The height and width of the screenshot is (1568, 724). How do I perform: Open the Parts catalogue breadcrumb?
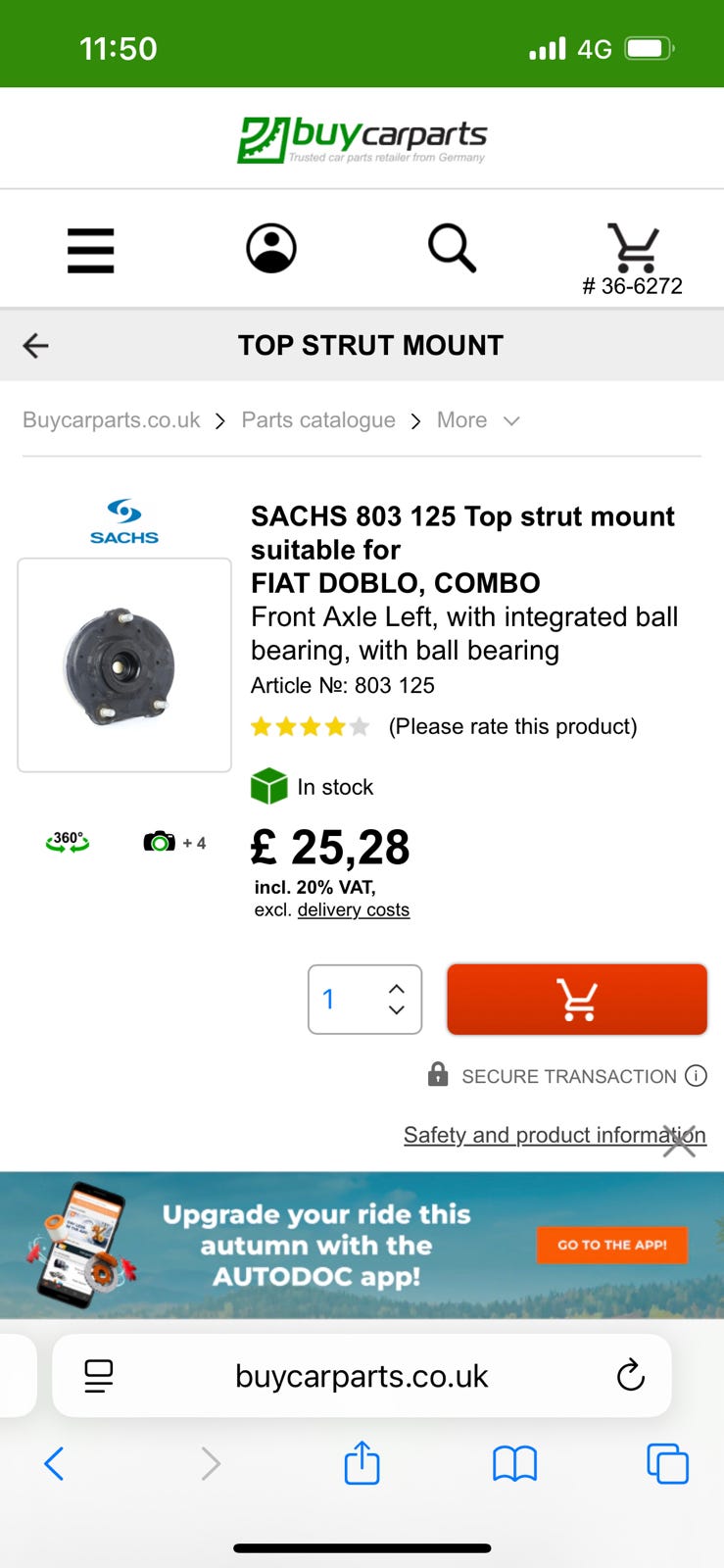pyautogui.click(x=318, y=420)
